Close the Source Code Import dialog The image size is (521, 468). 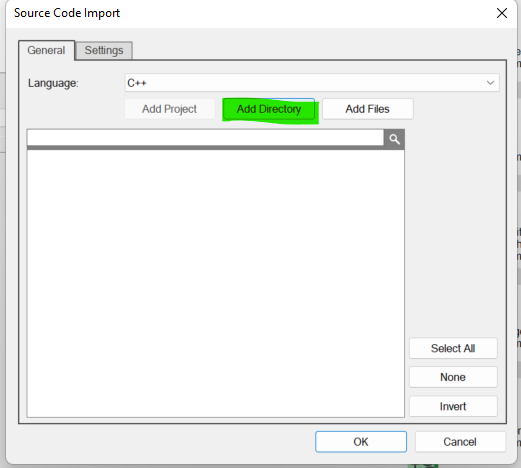coord(502,13)
